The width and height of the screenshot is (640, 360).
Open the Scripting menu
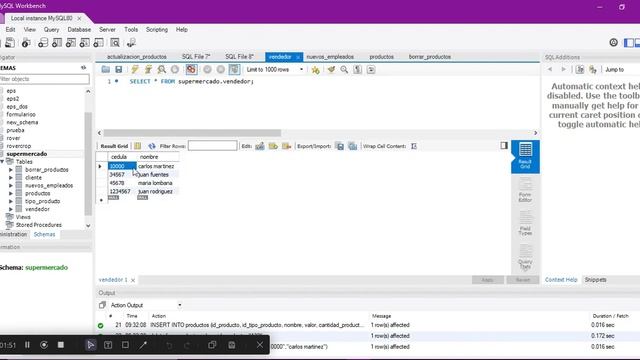click(x=157, y=29)
